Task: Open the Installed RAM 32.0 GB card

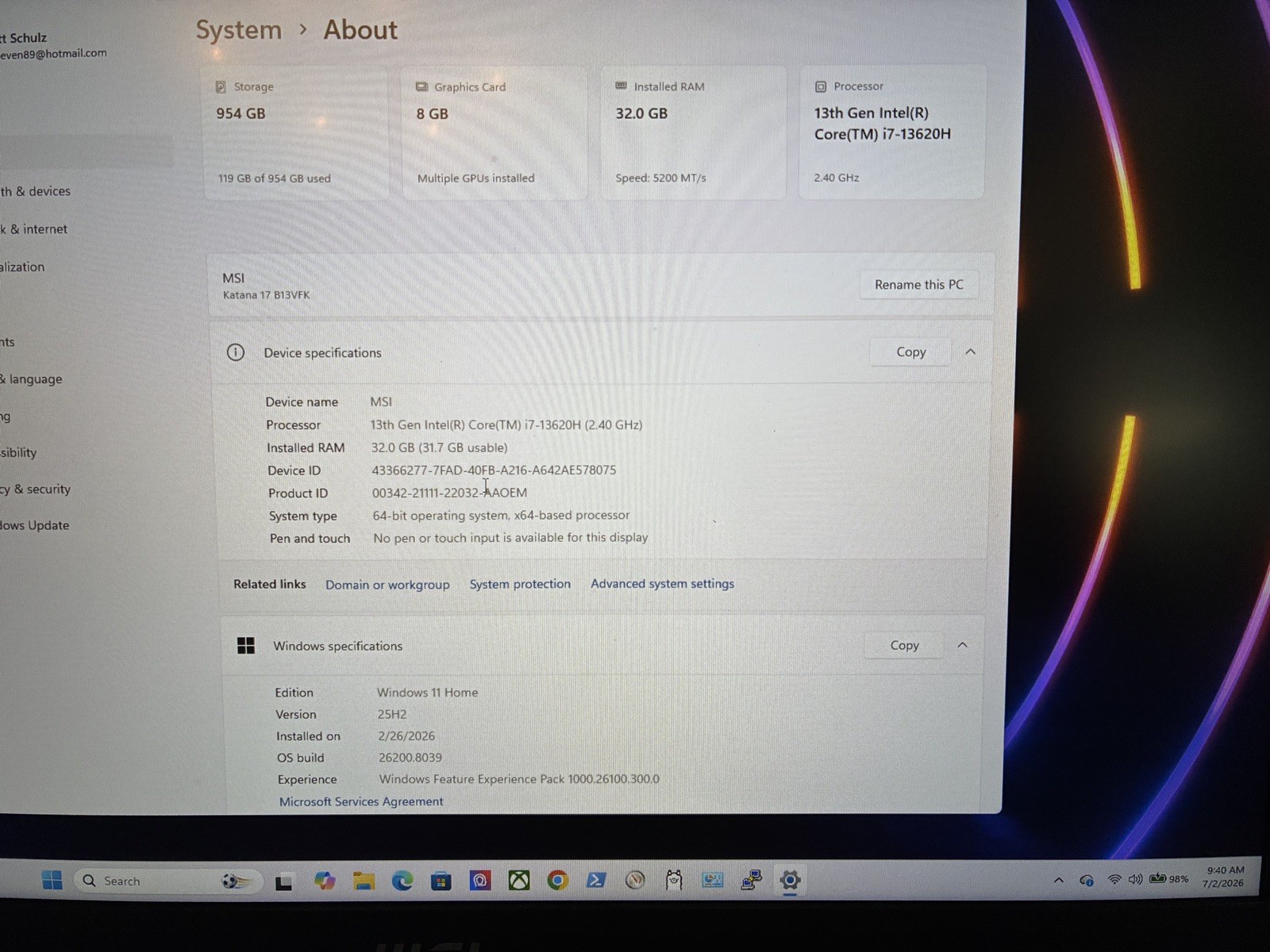Action: (693, 132)
